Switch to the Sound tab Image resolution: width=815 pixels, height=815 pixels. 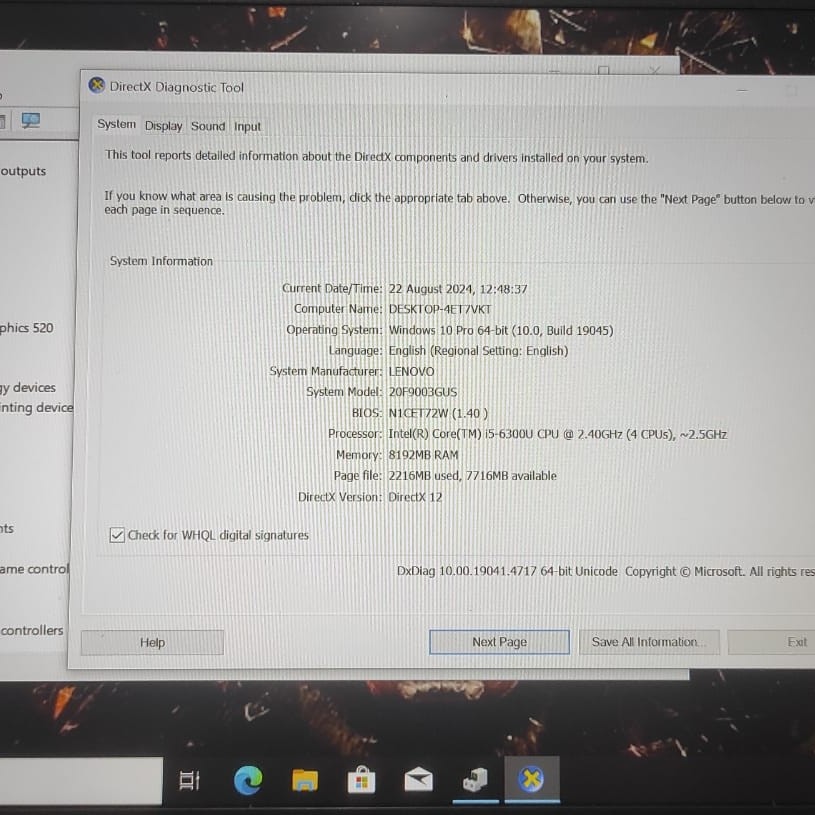208,126
